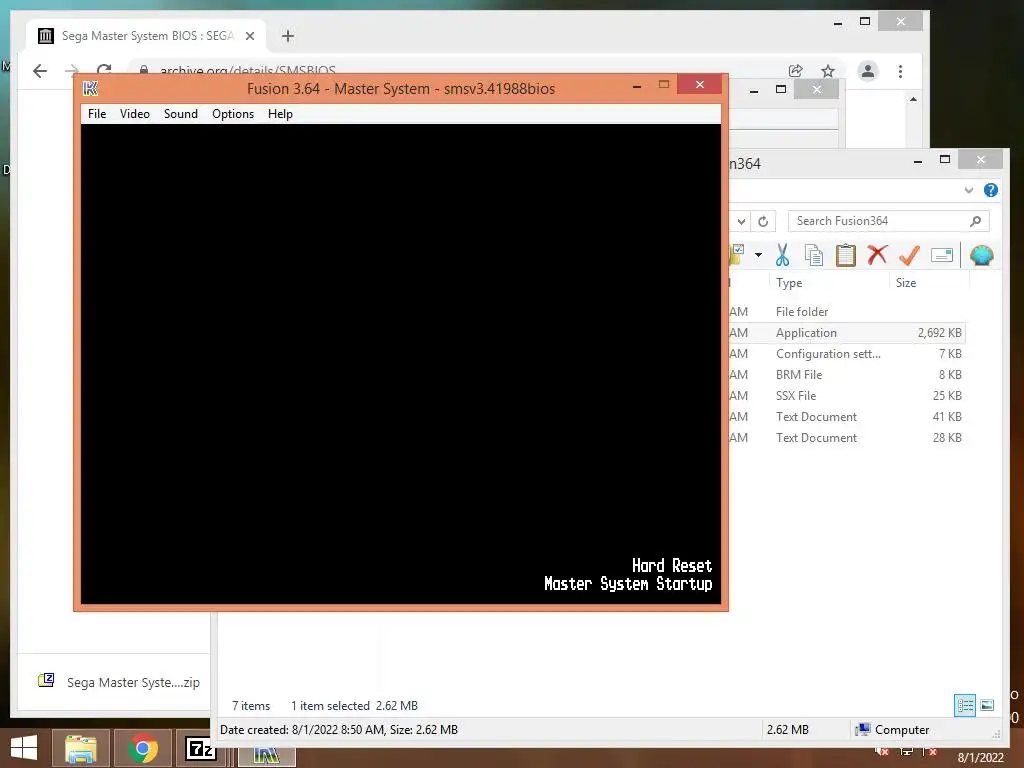This screenshot has width=1024, height=768.
Task: Open the Video menu in Fusion
Action: coord(135,114)
